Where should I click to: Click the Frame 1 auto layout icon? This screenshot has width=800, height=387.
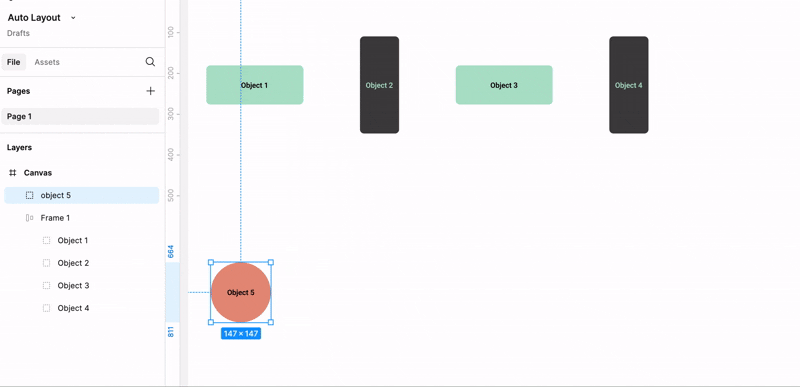click(30, 218)
